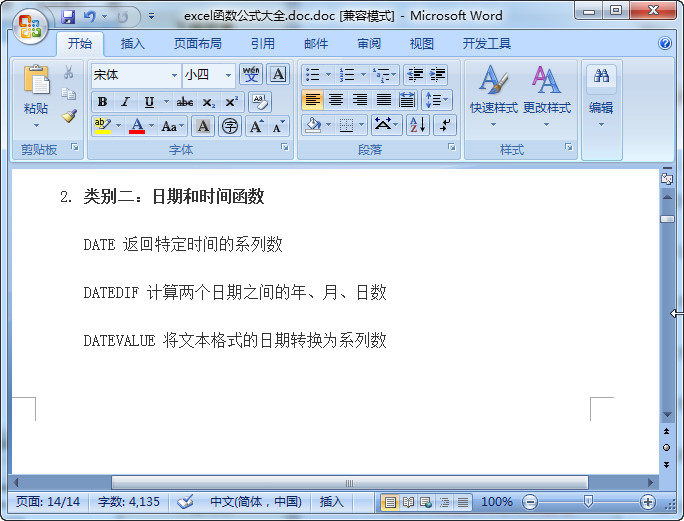Click the vertical scrollbar thumb
684x521 pixels.
click(x=667, y=219)
